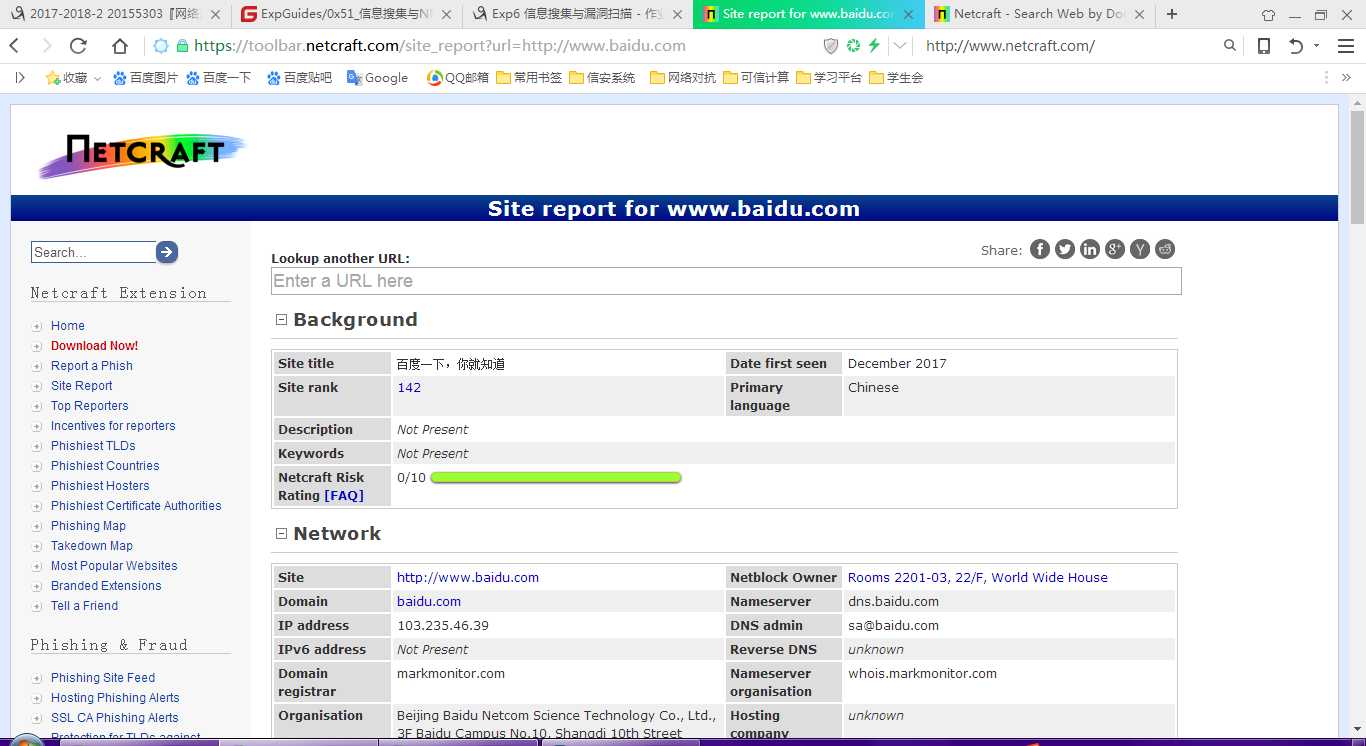Screen dimensions: 1366x746
Task: Focus the 'Enter a URL here' lookup field
Action: [x=726, y=281]
